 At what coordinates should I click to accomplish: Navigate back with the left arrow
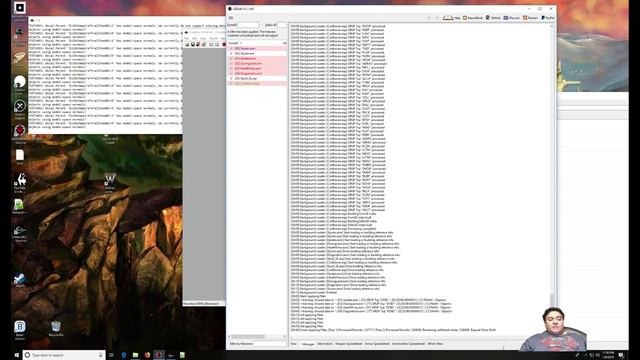(x=429, y=18)
